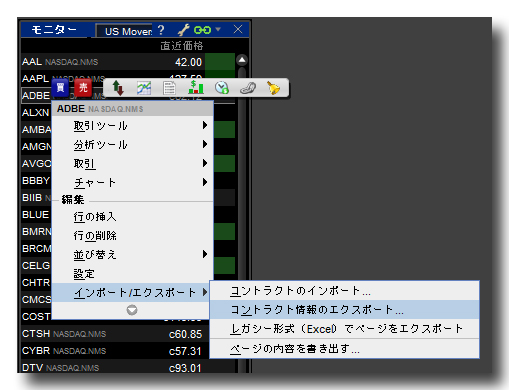509x390 pixels.
Task: Open the チャート submenu
Action: [x=133, y=183]
